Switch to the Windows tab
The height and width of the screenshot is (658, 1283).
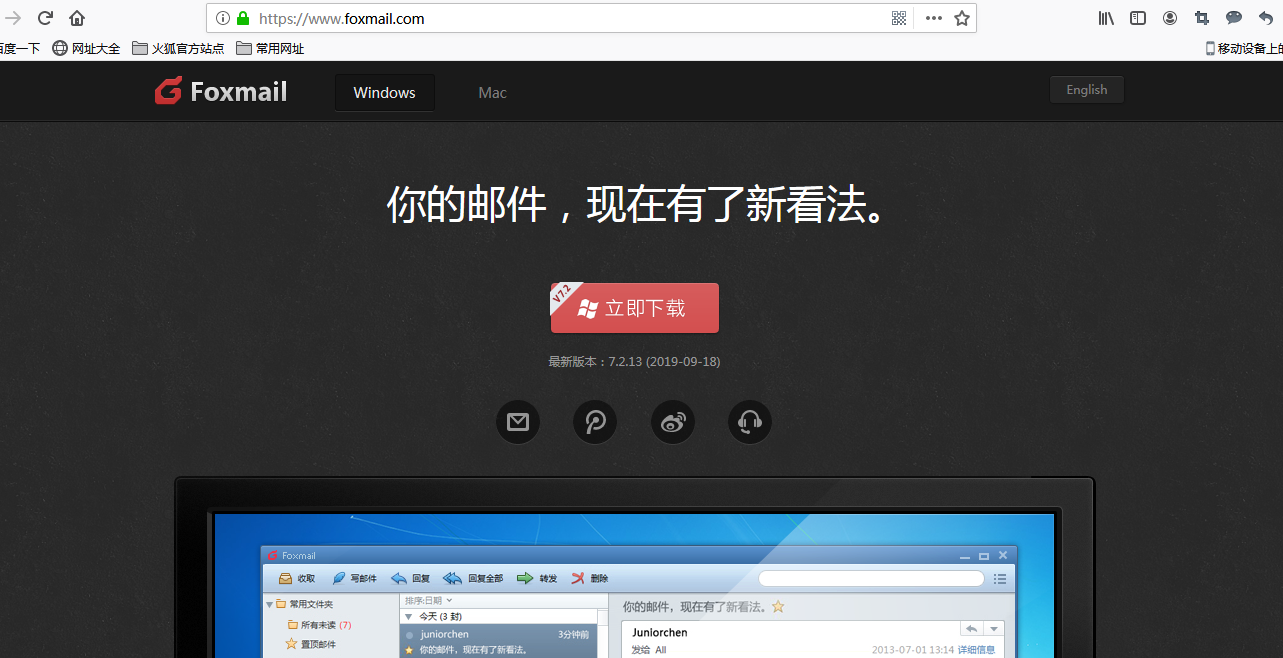coord(384,92)
